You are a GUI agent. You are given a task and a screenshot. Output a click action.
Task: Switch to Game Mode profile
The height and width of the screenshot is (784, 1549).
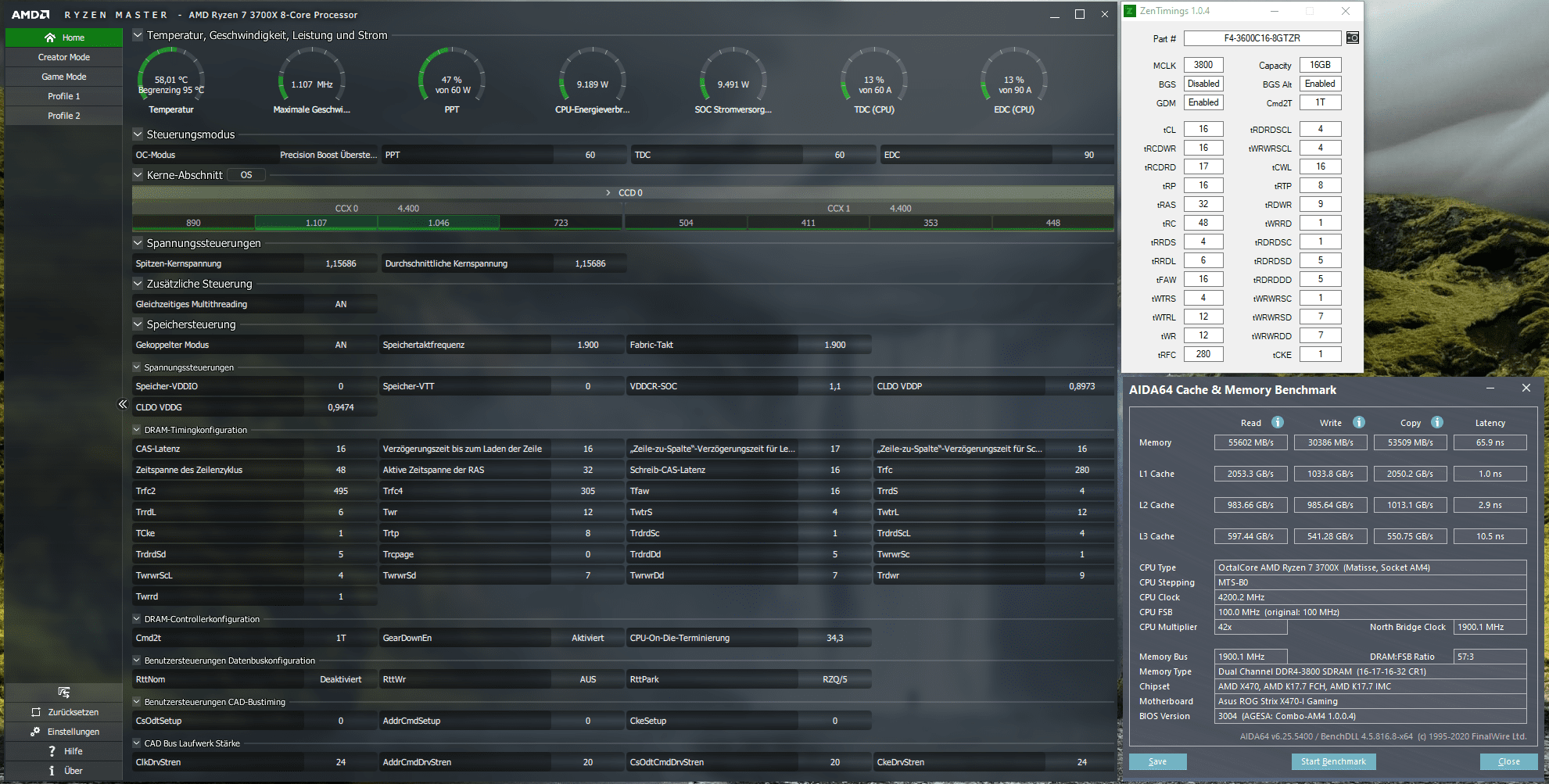pos(64,77)
